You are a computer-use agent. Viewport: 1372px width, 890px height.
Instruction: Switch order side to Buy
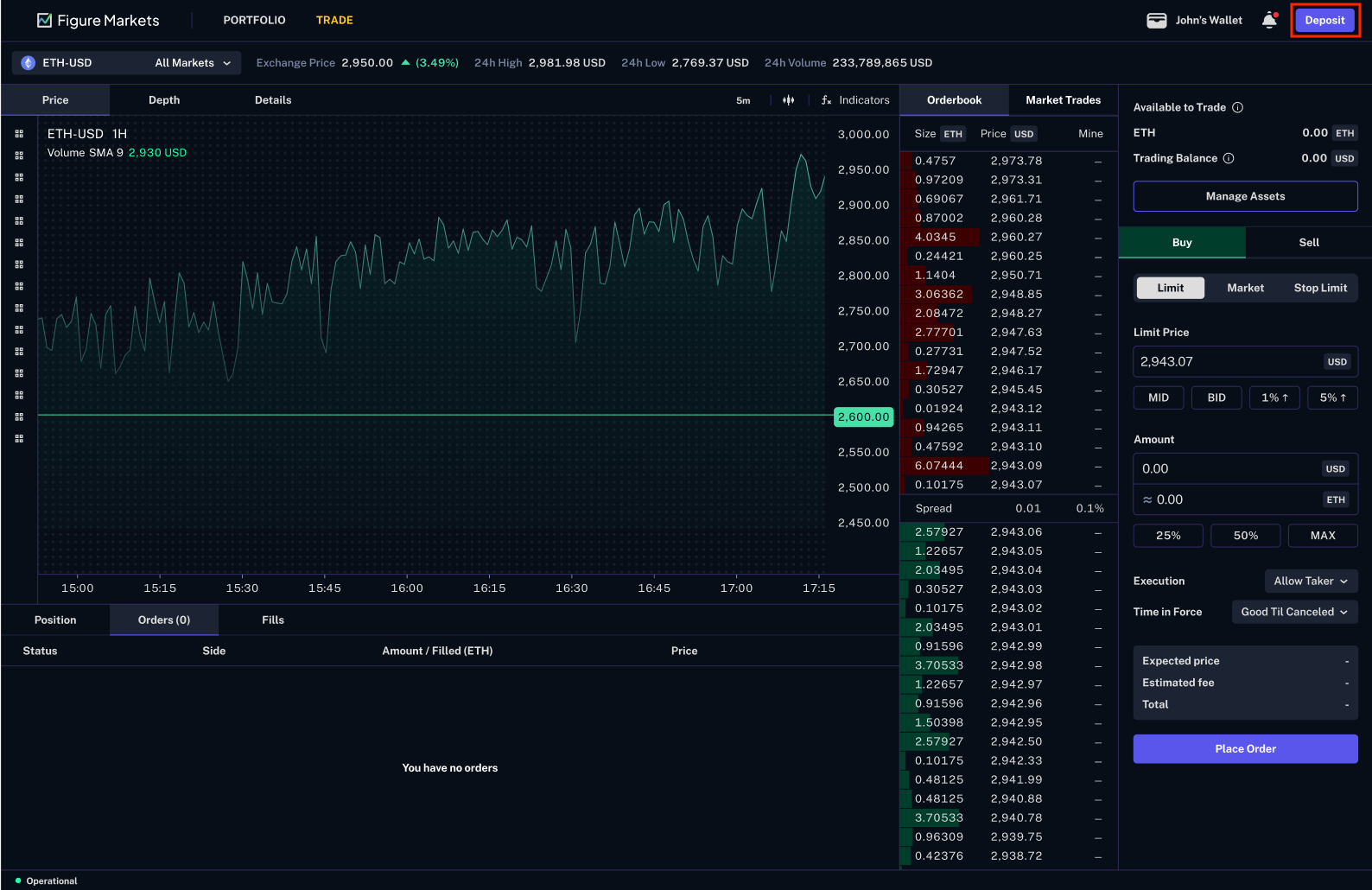pos(1182,243)
